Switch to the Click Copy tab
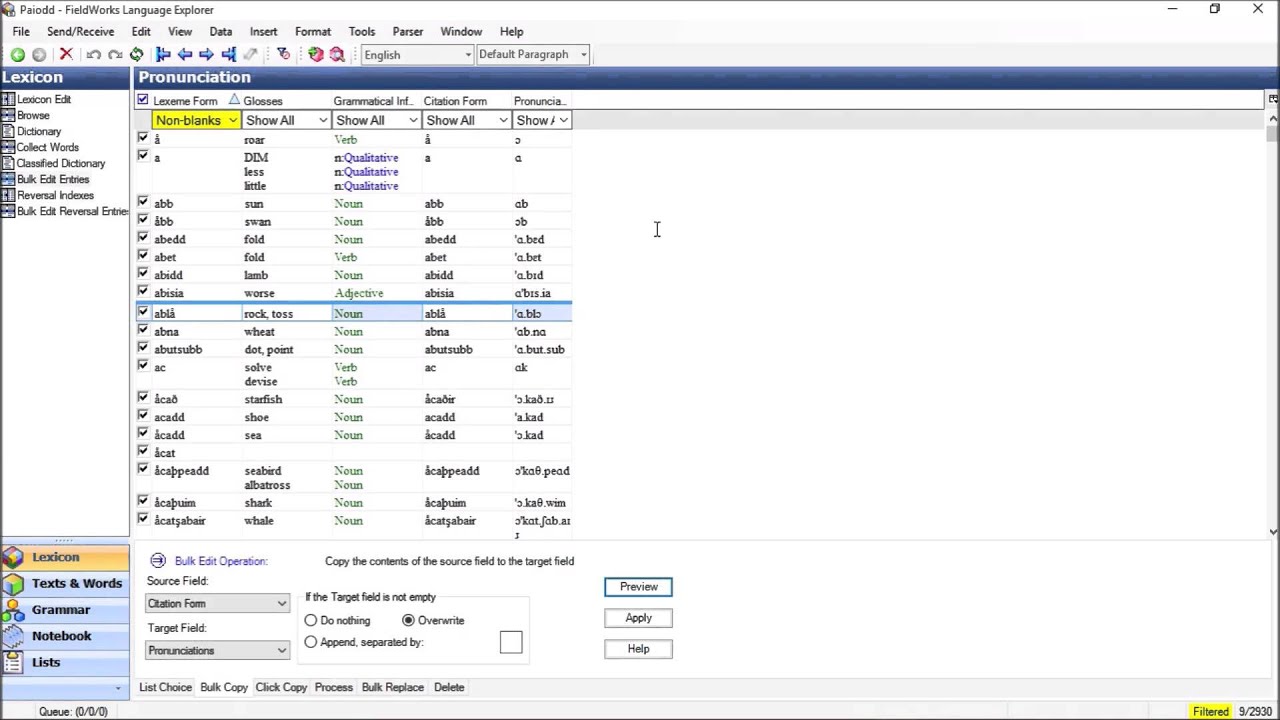 (x=281, y=688)
